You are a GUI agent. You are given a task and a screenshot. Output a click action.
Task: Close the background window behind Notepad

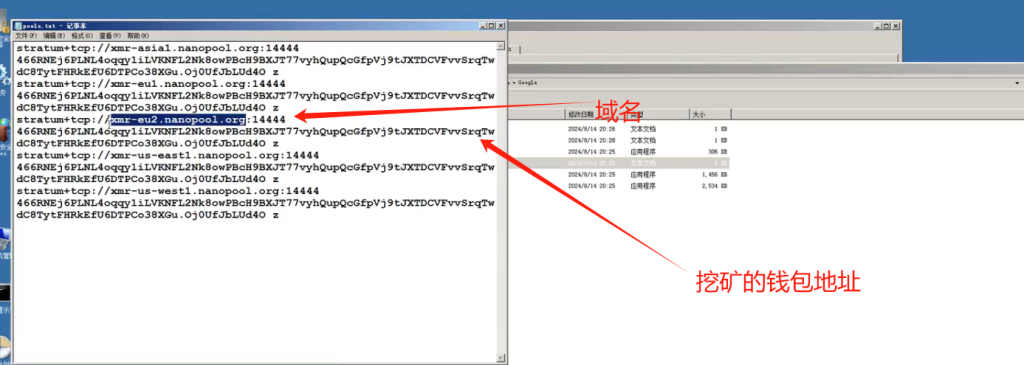tap(896, 26)
